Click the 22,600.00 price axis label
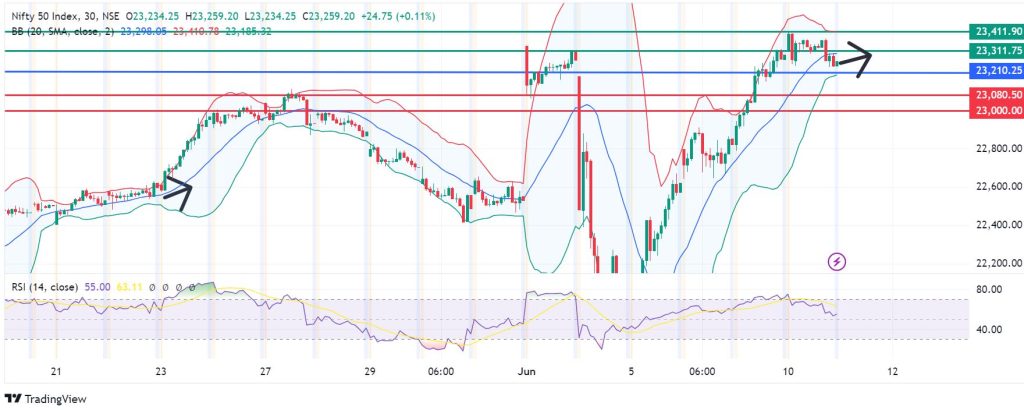Viewport: 1024px width, 410px height. pyautogui.click(x=997, y=187)
